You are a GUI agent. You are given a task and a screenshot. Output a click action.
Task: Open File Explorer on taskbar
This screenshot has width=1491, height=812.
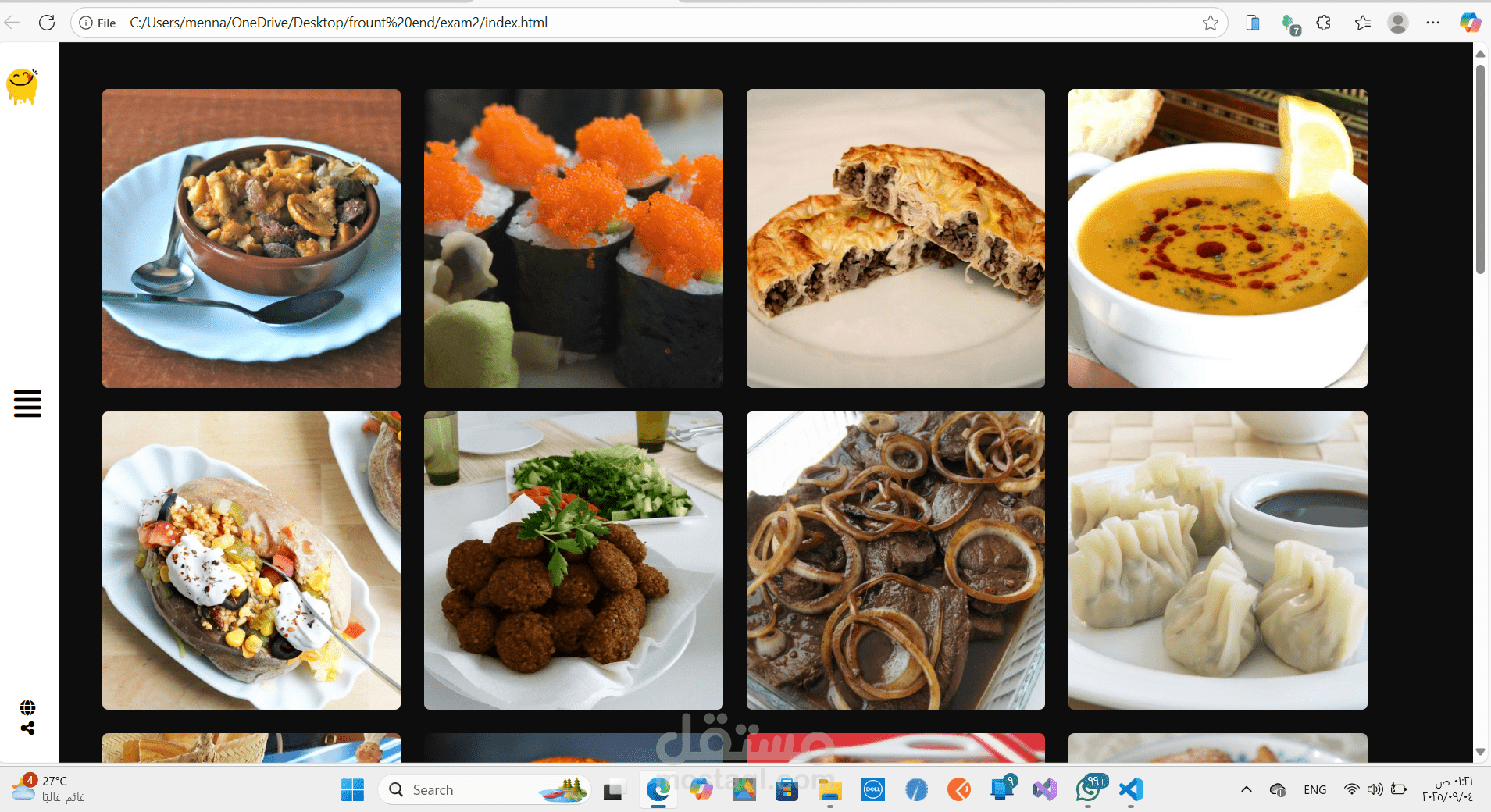829,790
